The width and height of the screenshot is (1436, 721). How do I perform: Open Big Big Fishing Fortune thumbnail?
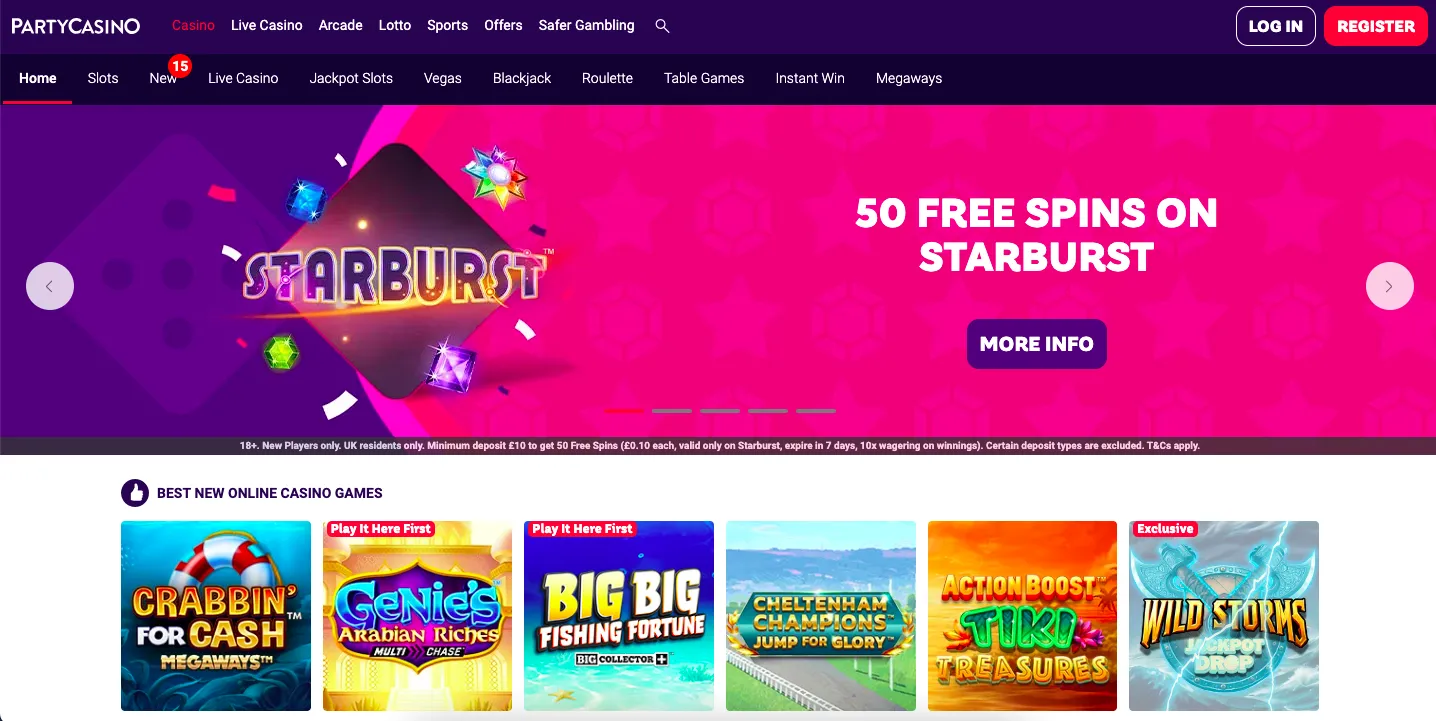(x=619, y=616)
